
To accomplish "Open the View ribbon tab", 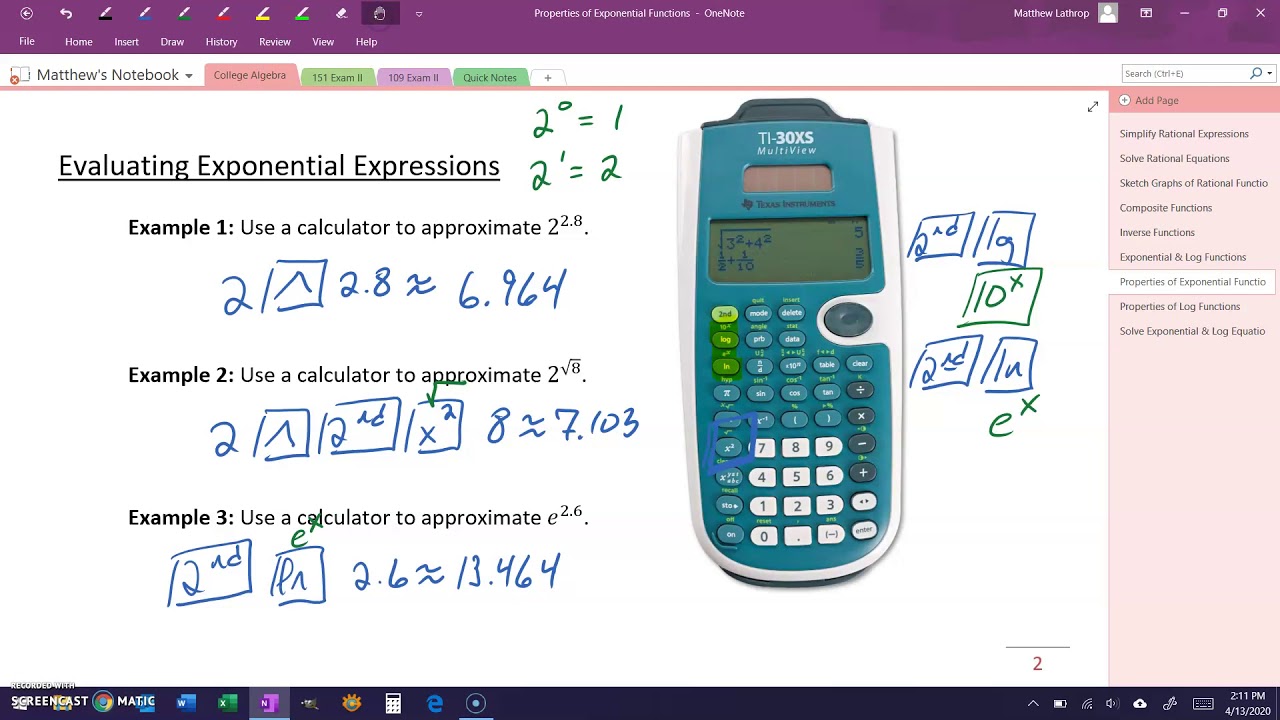I will click(323, 42).
